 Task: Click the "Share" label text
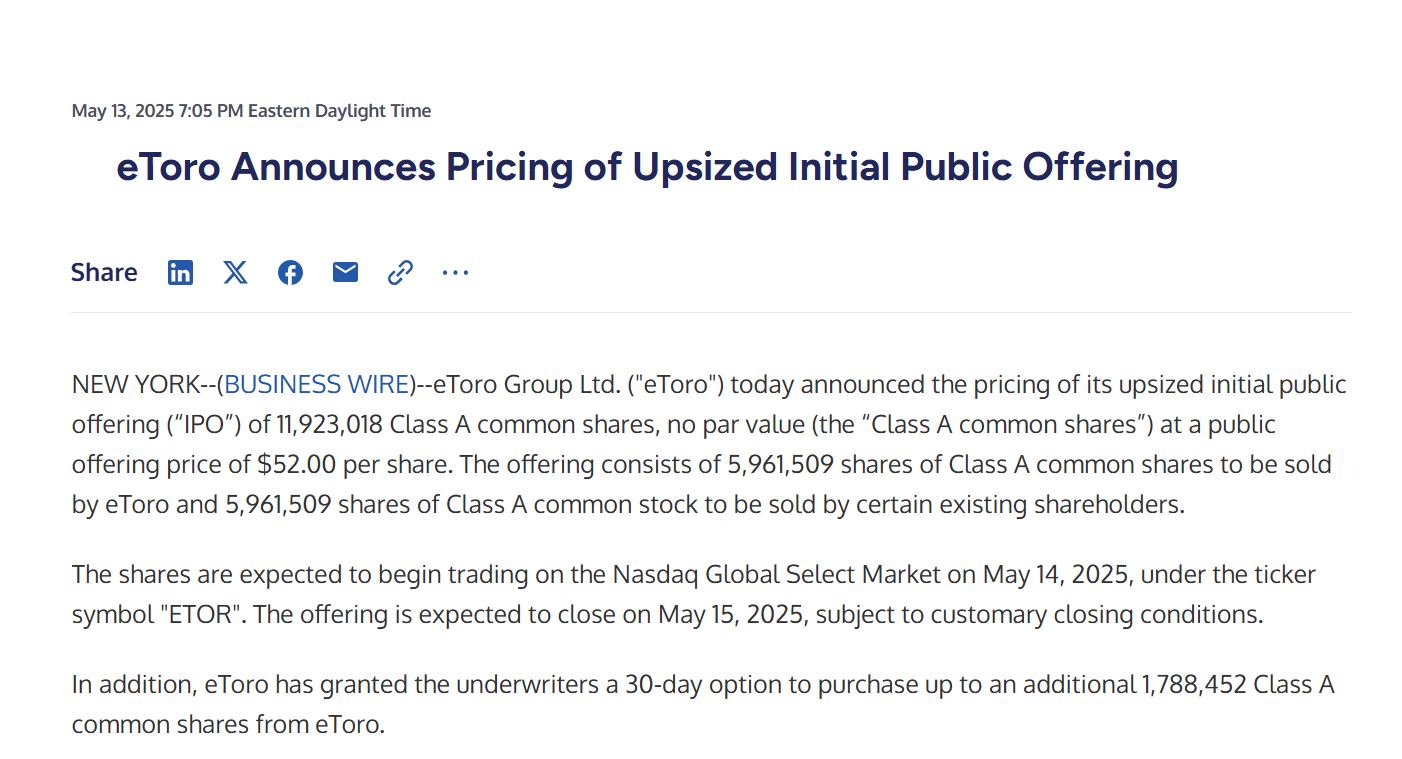104,272
